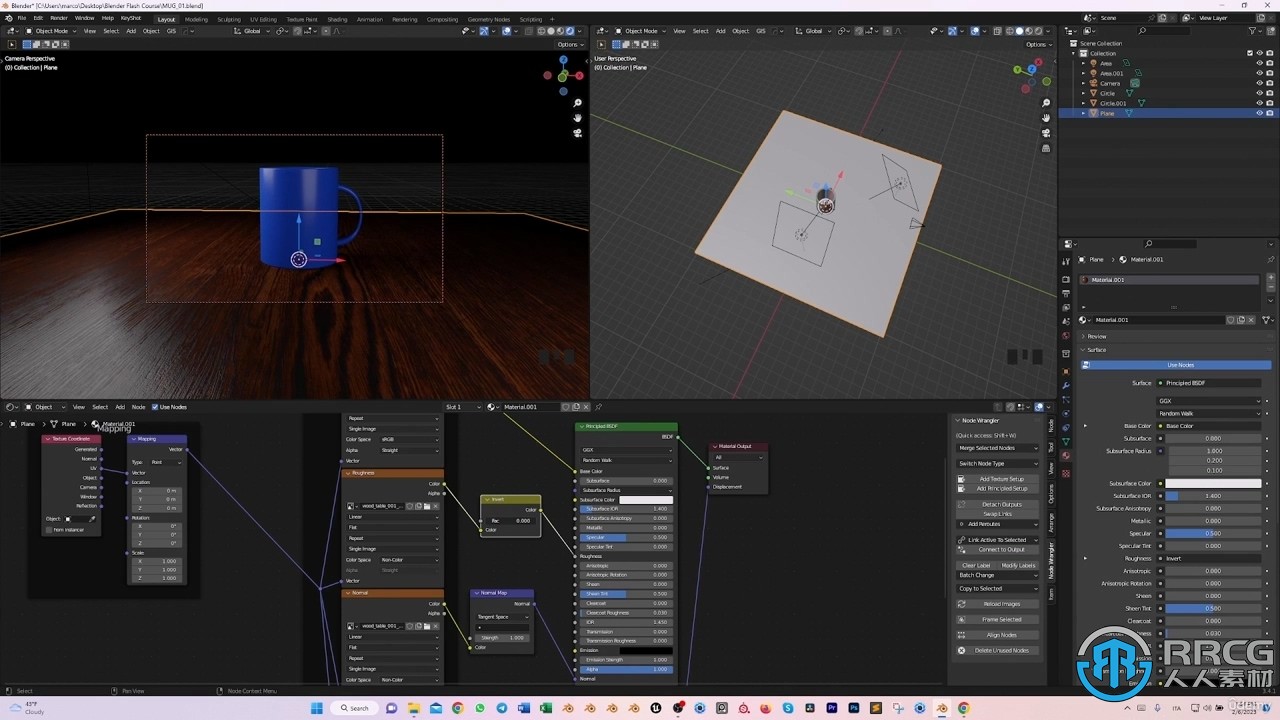Hide Plane with its eye icon in outliner

[1259, 113]
